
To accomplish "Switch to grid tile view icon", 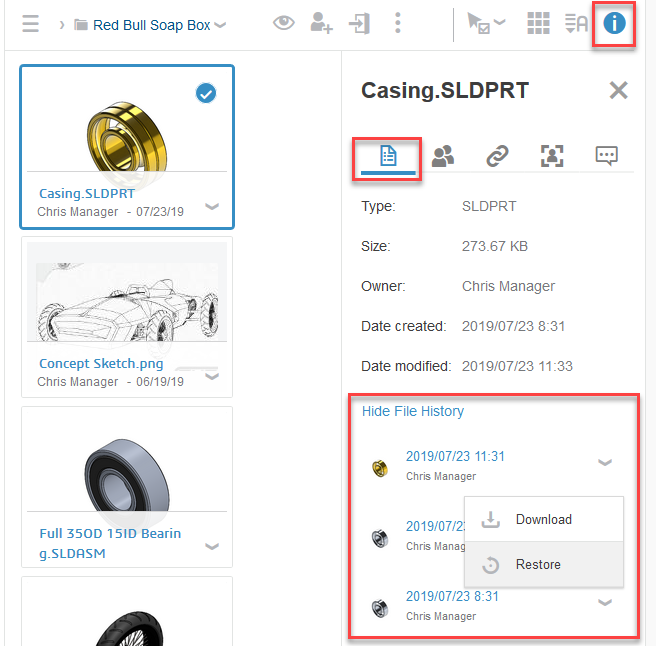I will (538, 24).
